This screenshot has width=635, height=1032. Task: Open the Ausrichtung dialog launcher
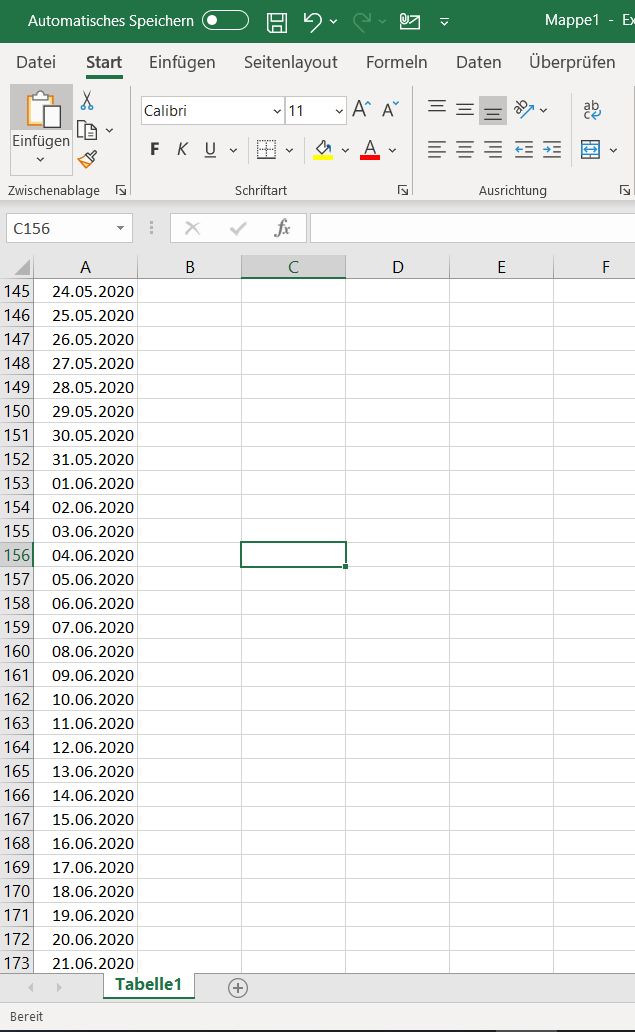624,190
